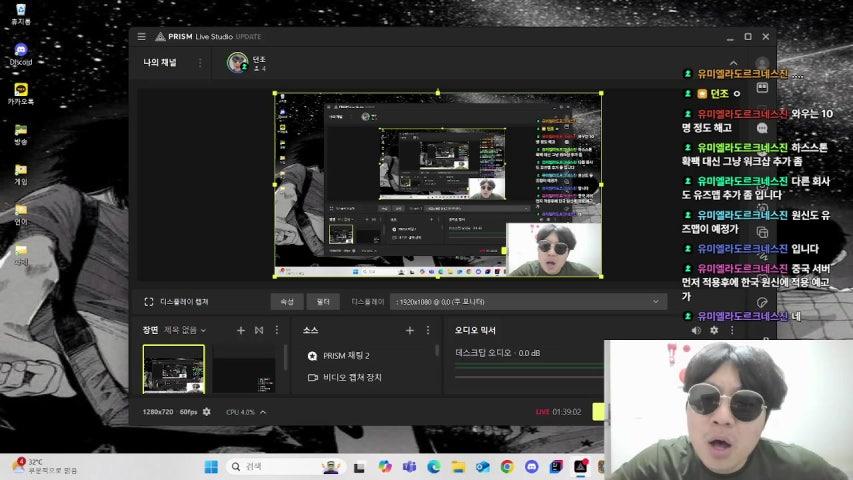Viewport: 853px width, 480px height.
Task: Open the scene transition icon
Action: point(259,330)
